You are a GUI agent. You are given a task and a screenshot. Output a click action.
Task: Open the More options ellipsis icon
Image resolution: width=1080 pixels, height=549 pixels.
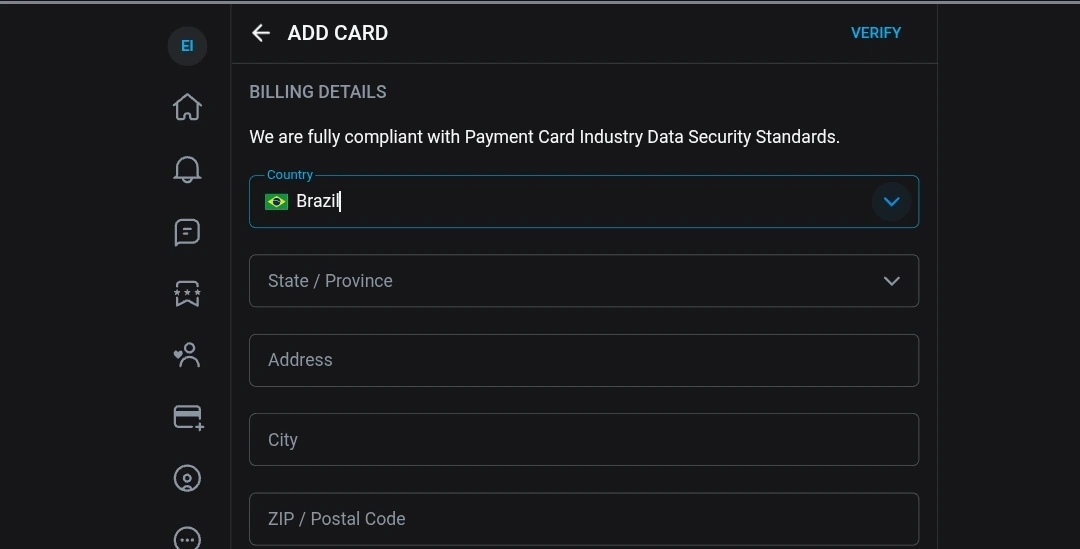pyautogui.click(x=187, y=539)
